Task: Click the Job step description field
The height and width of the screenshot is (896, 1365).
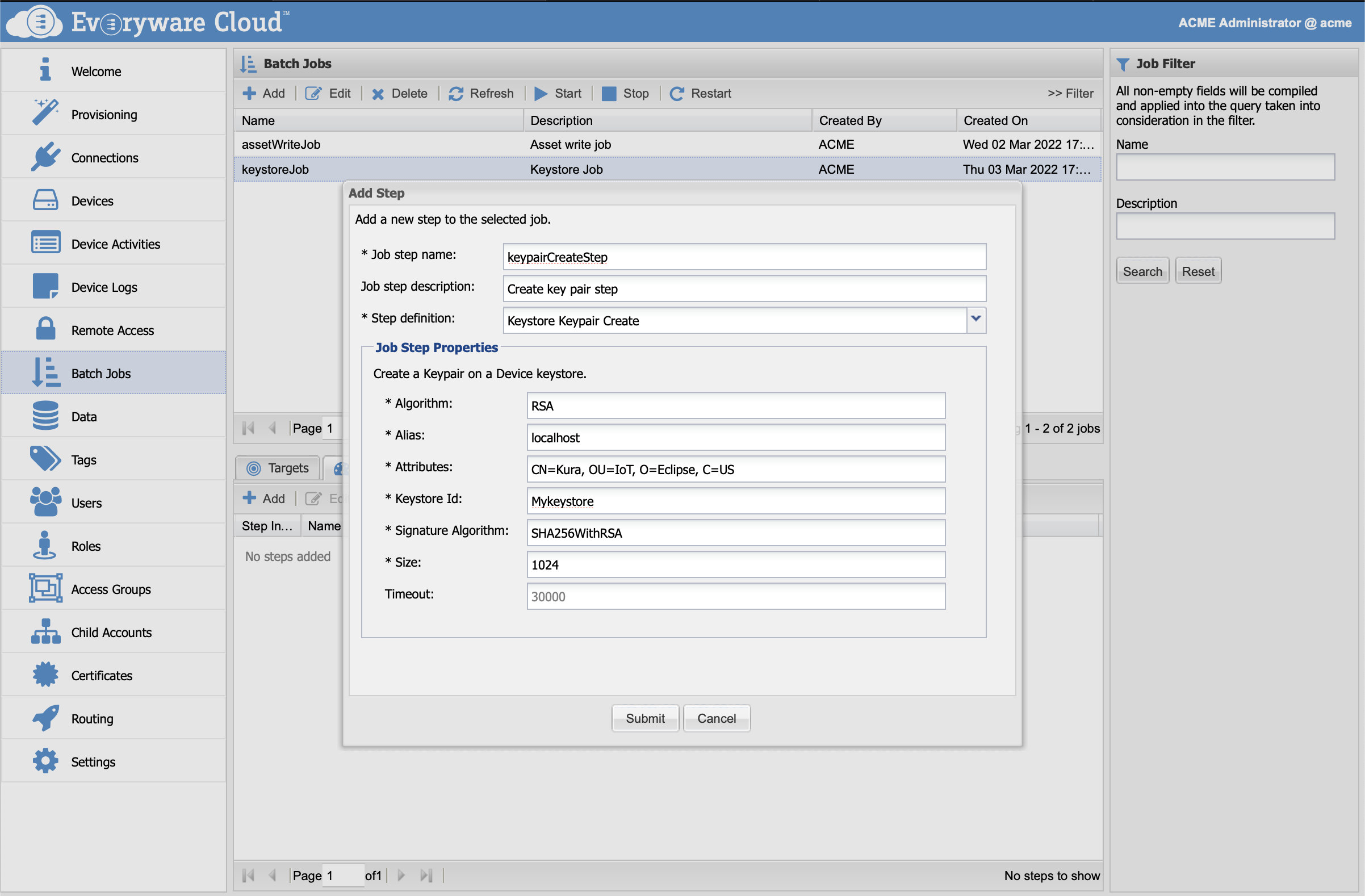Action: coord(744,288)
